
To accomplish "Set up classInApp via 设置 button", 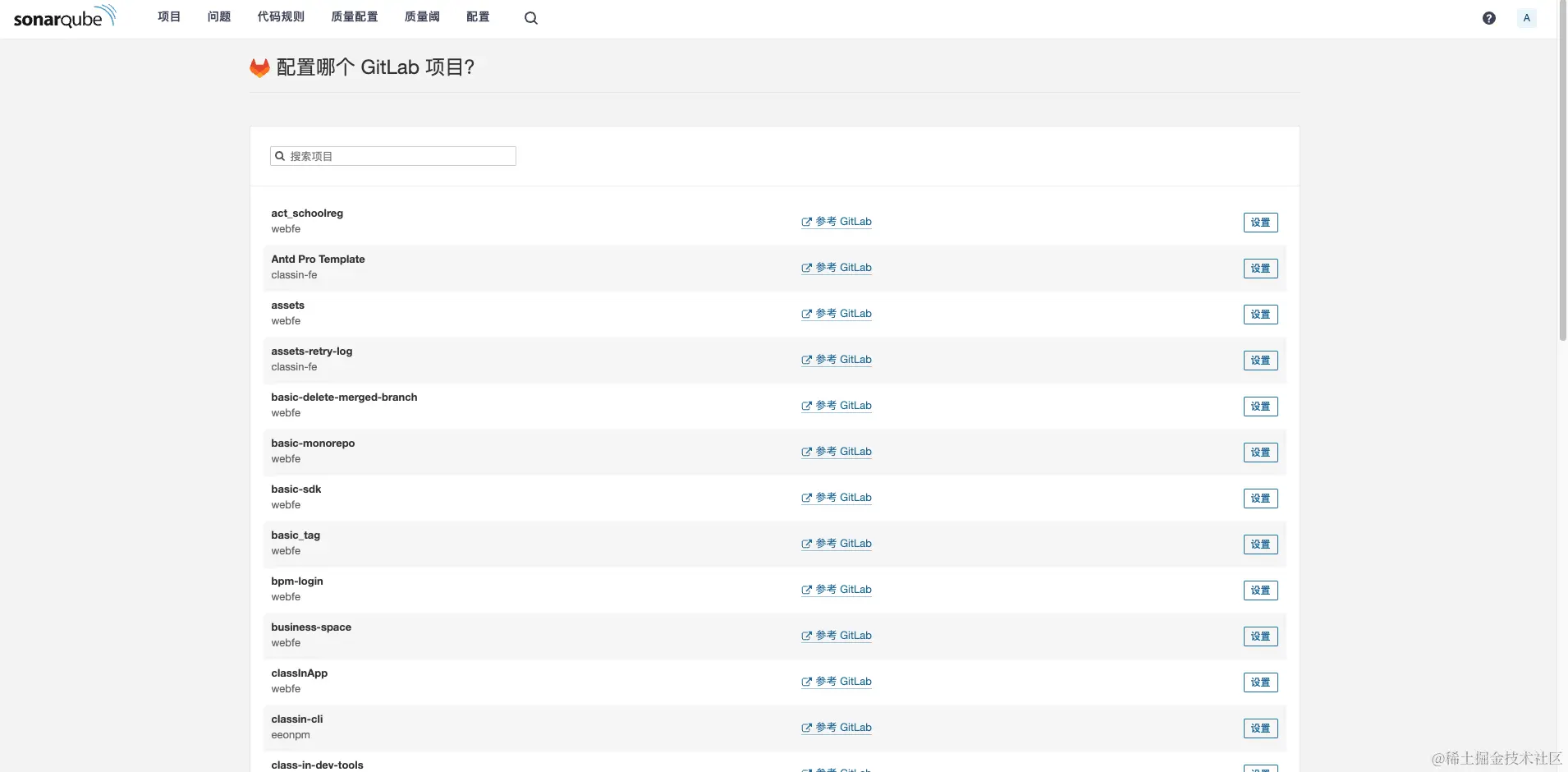I will 1260,682.
